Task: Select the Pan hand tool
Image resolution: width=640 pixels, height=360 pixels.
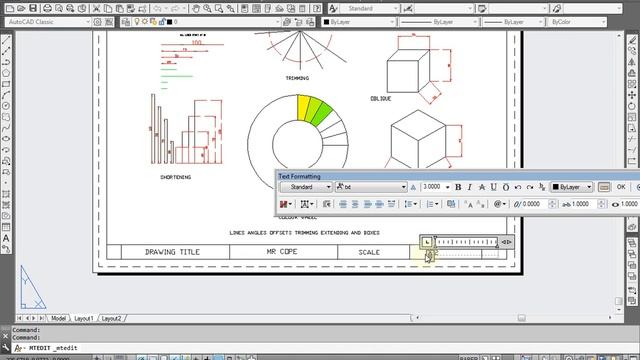Action: (x=196, y=8)
